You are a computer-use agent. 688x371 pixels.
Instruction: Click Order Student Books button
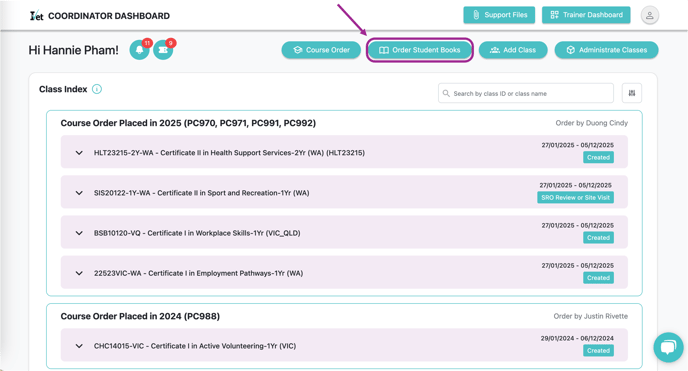tap(419, 50)
